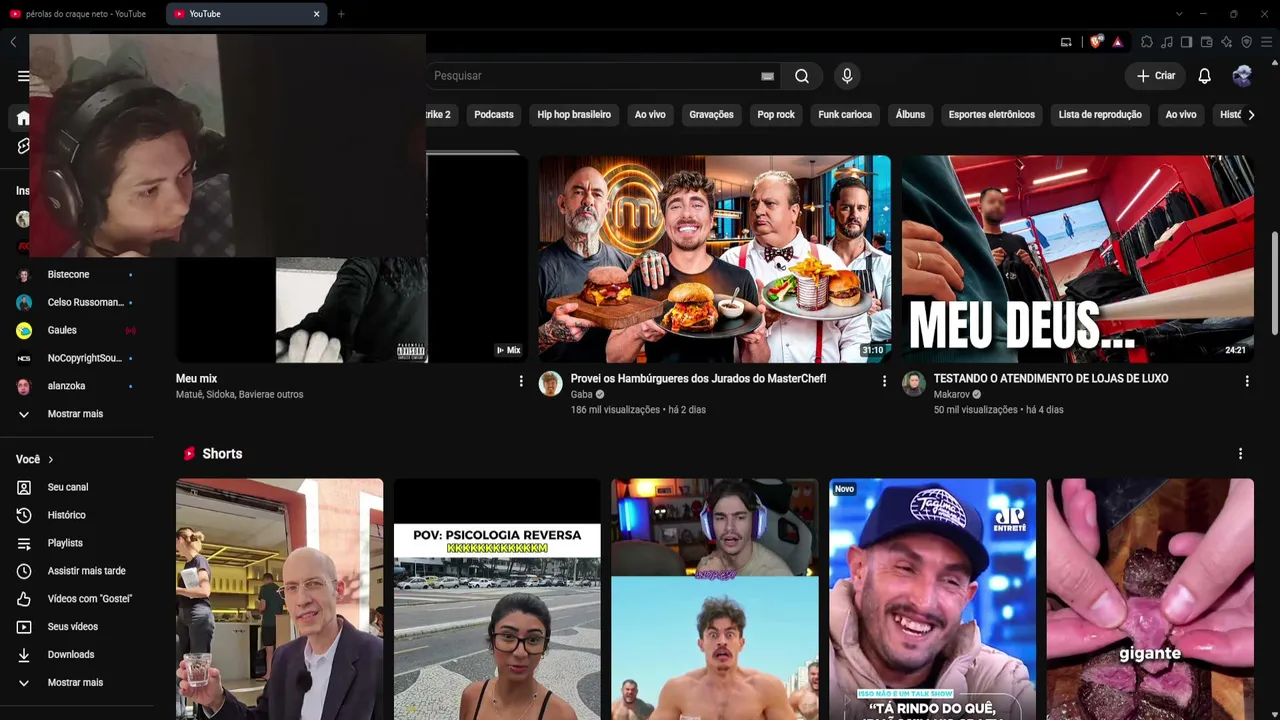
Task: Open the Brave Wallet icon
Action: 1206,42
